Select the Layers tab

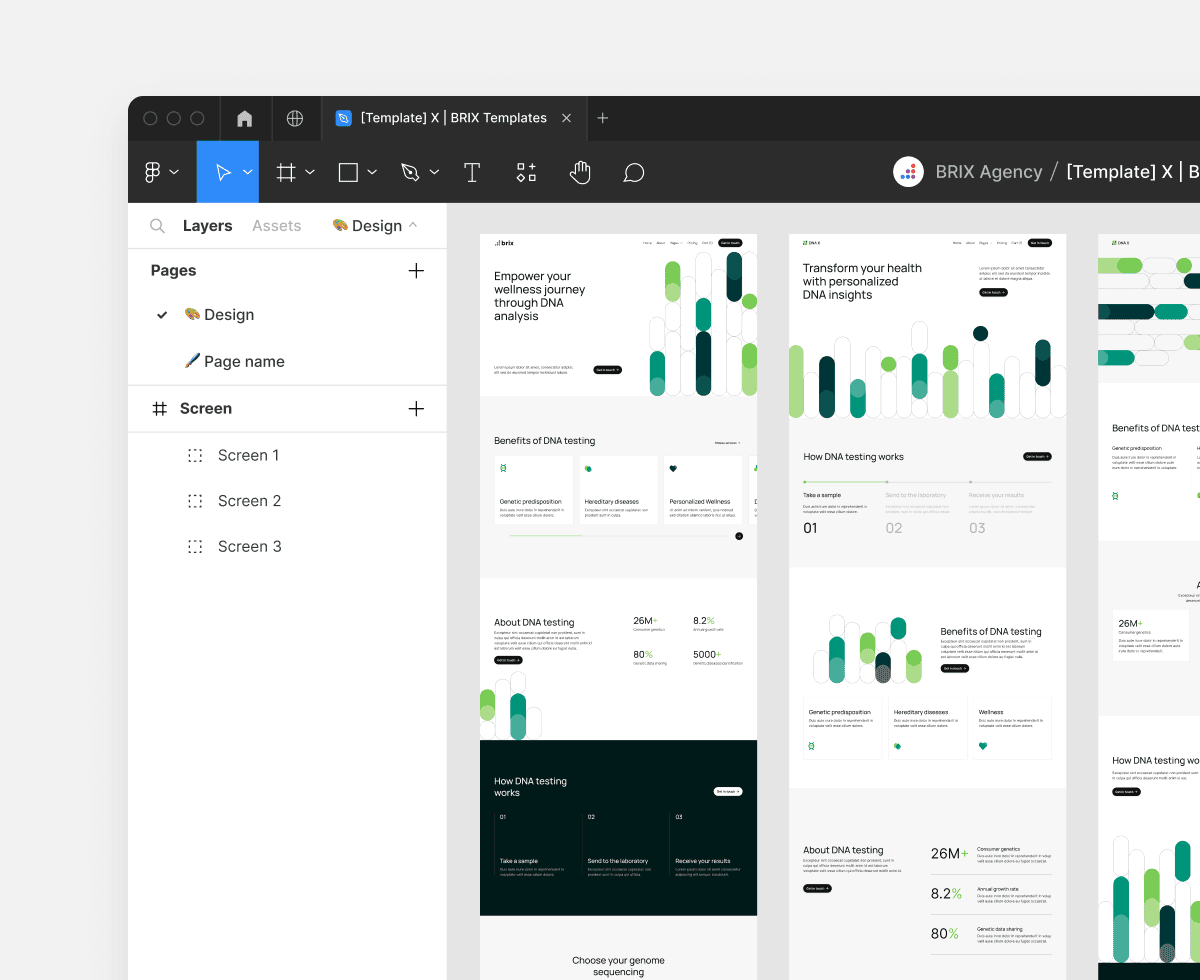point(207,225)
